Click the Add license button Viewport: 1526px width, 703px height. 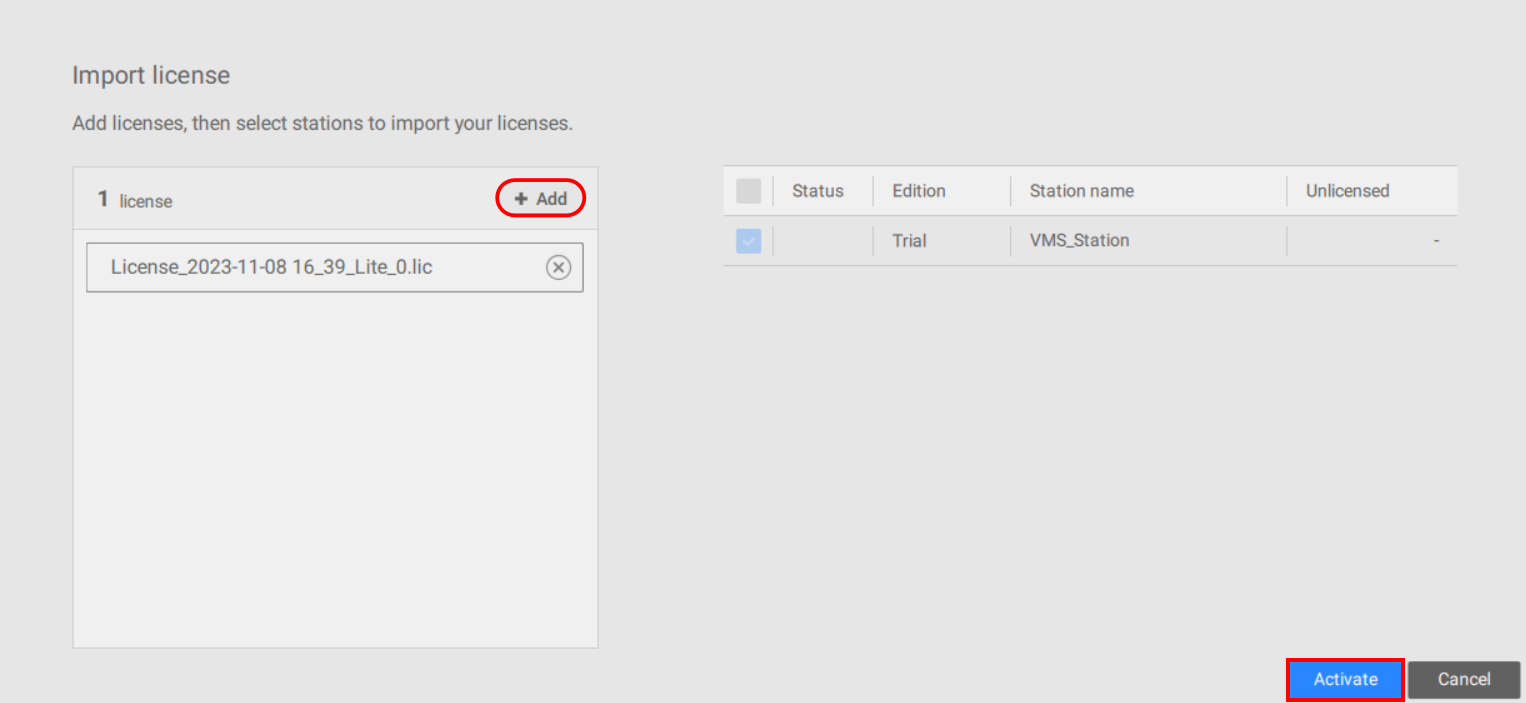pos(540,199)
